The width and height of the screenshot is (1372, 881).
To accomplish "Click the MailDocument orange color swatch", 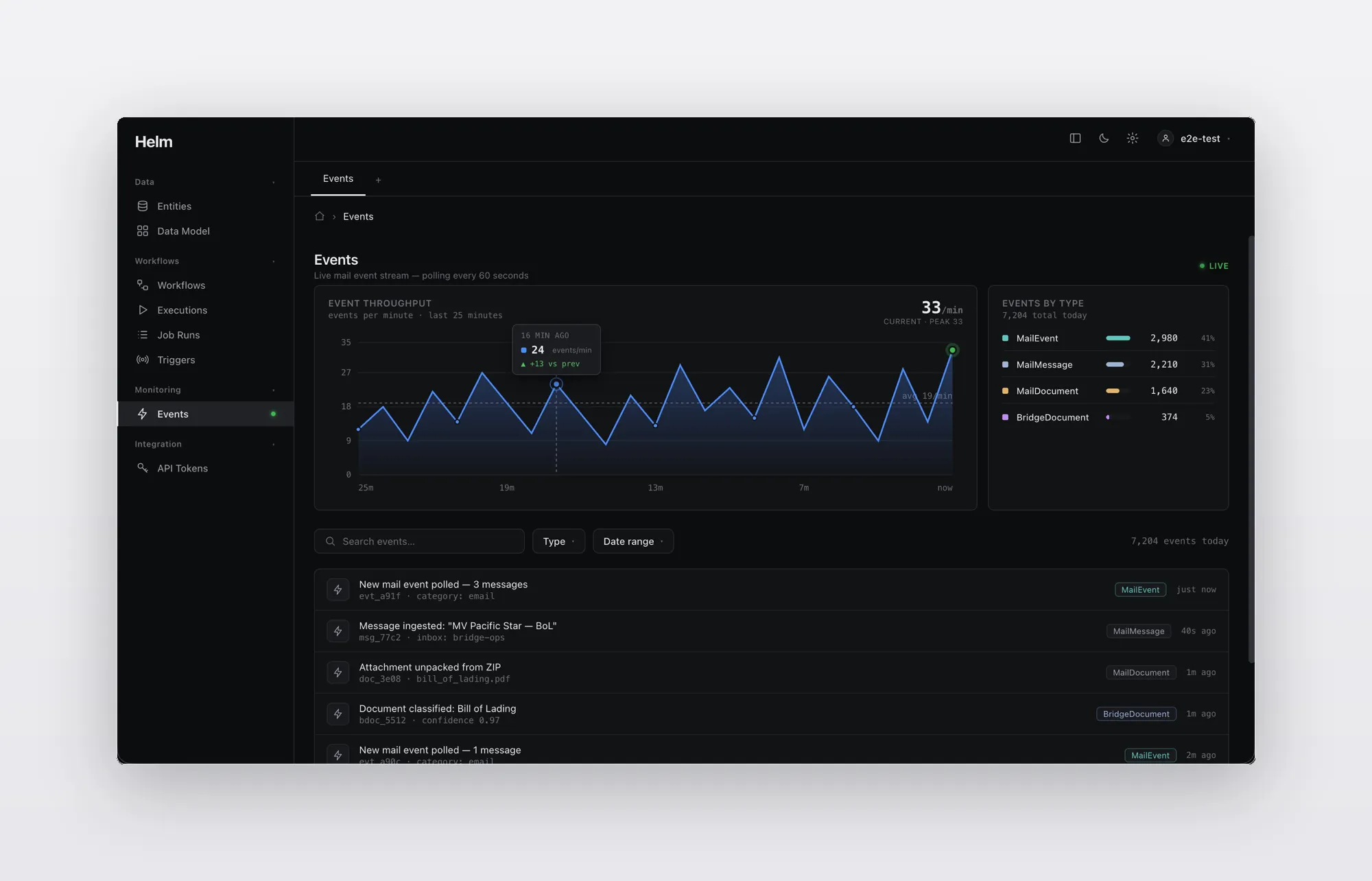I will pos(1006,390).
